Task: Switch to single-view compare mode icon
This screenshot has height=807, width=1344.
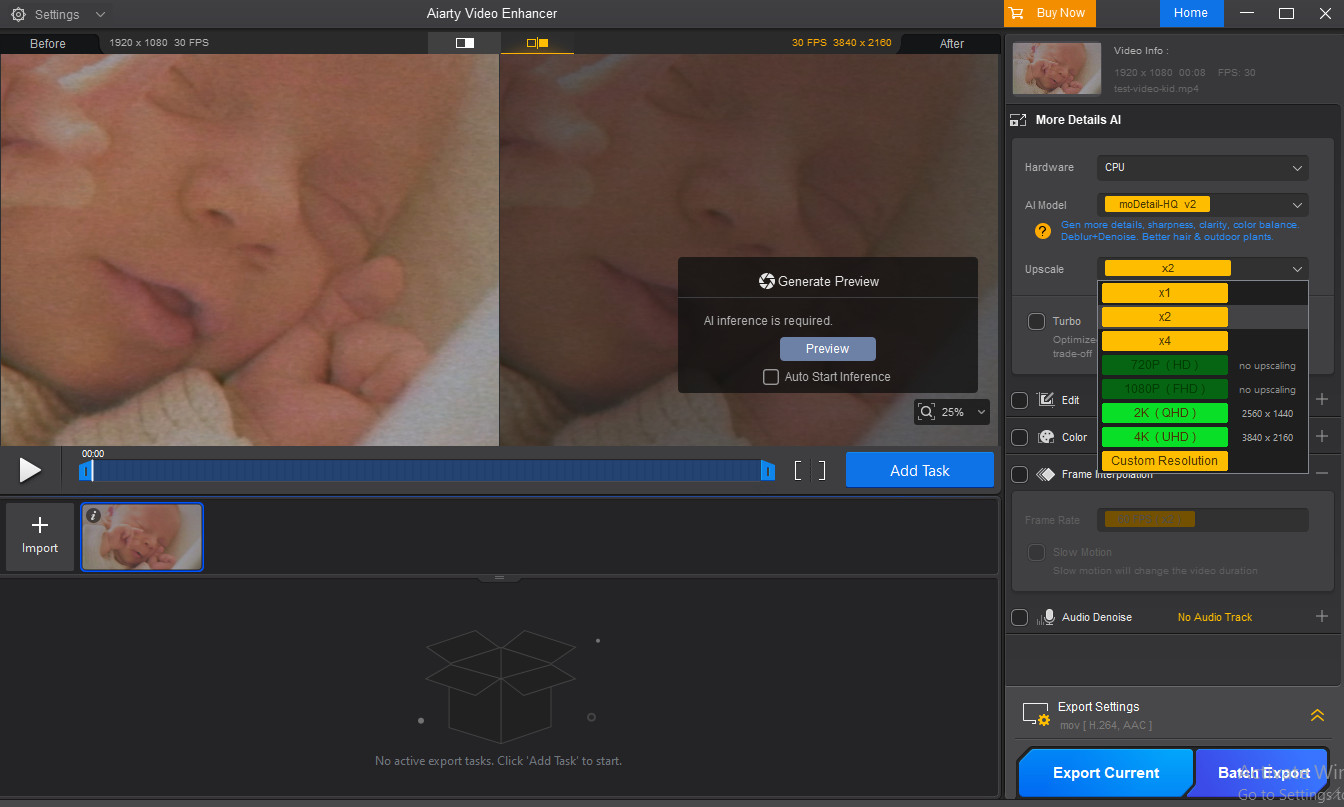Action: 465,43
